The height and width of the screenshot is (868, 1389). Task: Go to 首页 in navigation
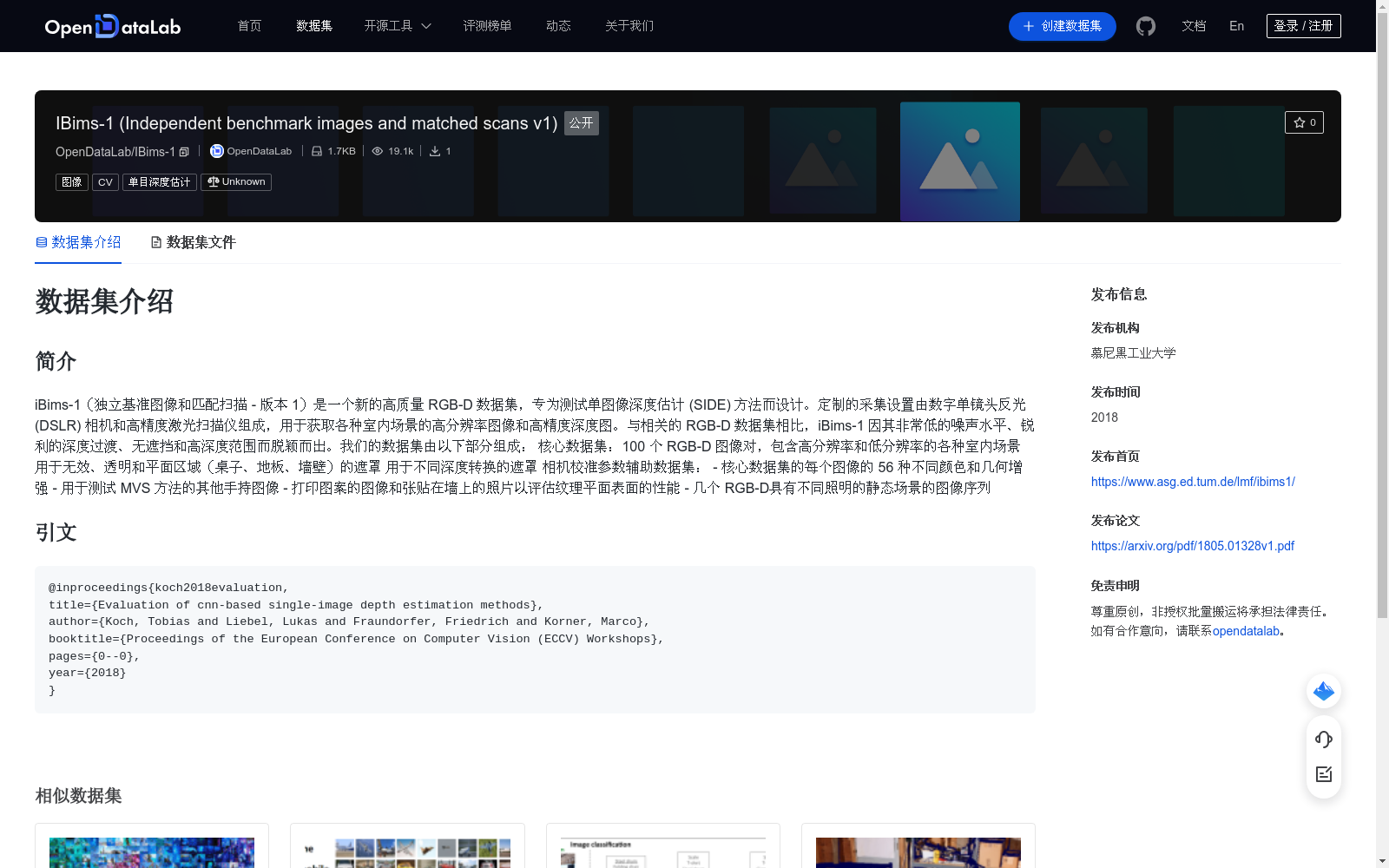(x=249, y=26)
